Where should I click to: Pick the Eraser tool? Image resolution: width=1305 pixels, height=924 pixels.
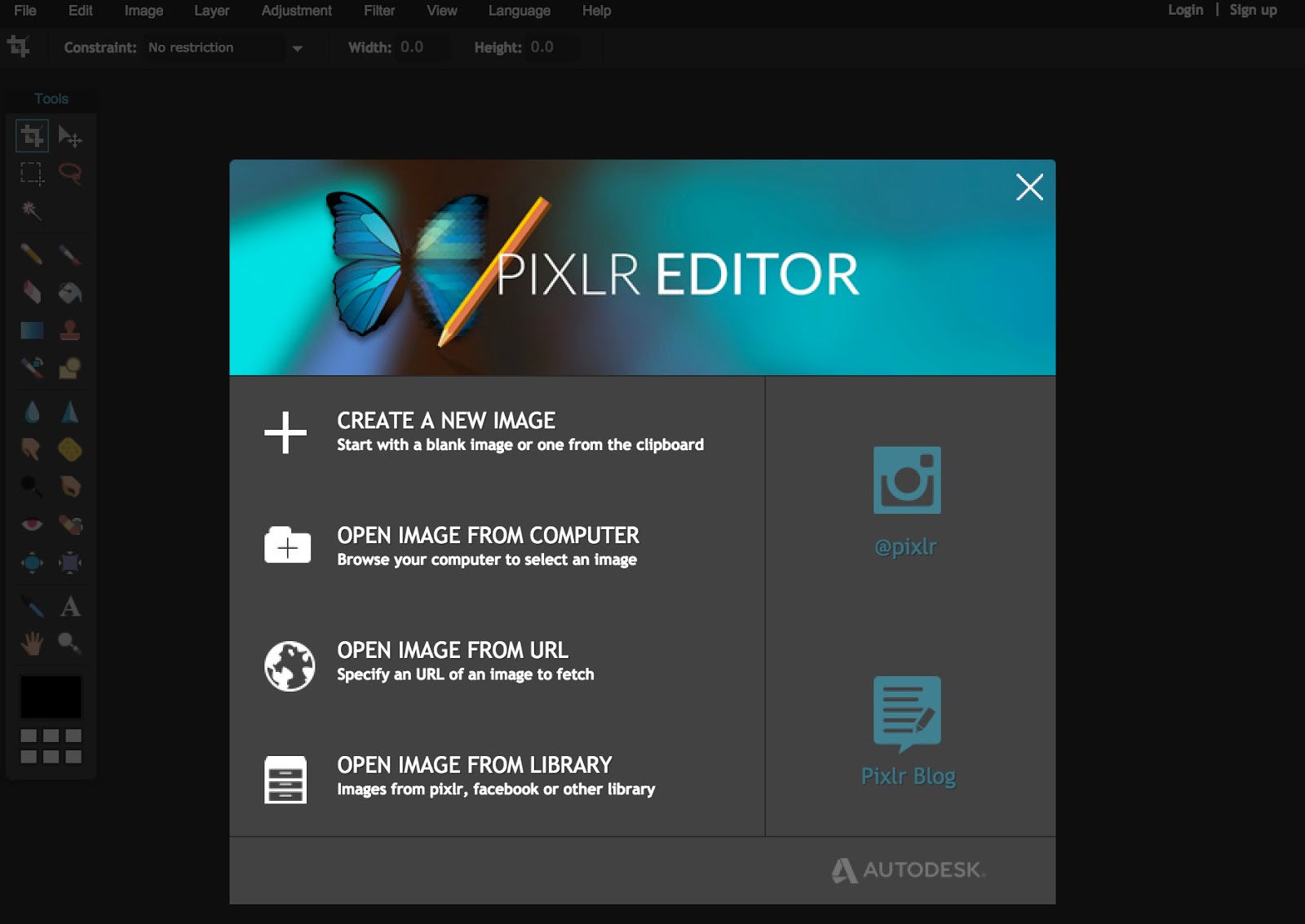coord(33,293)
